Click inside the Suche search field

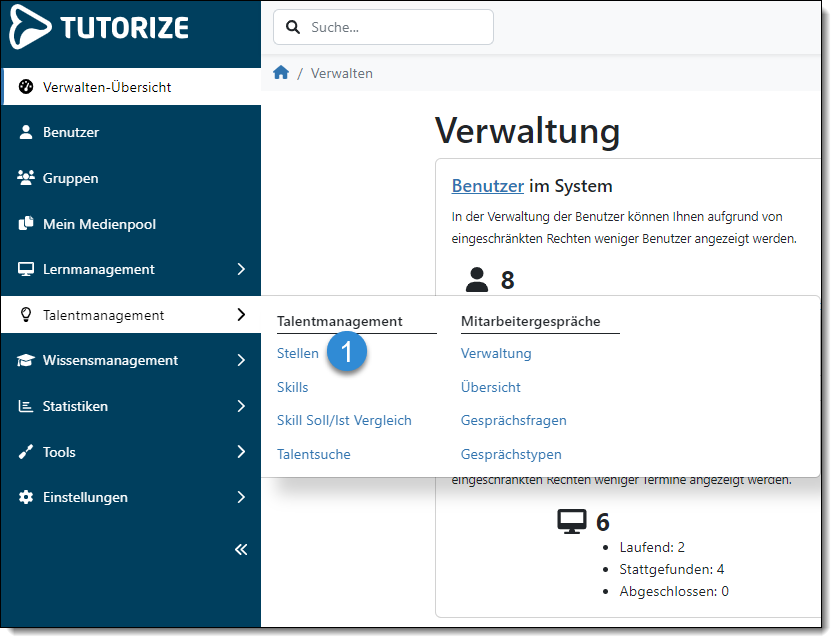coord(390,27)
